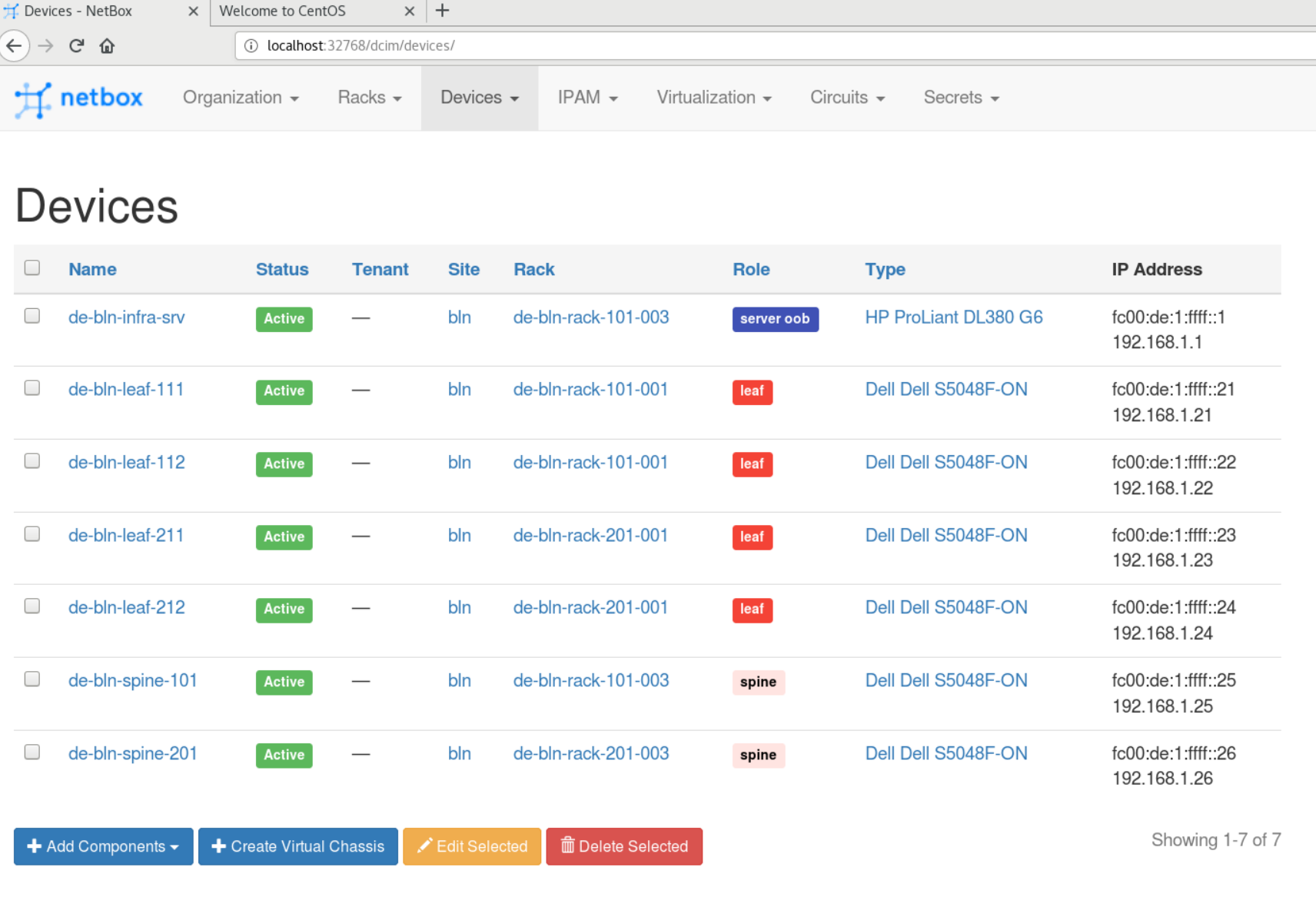This screenshot has height=897, width=1316.
Task: Click the browser back arrow
Action: point(14,45)
